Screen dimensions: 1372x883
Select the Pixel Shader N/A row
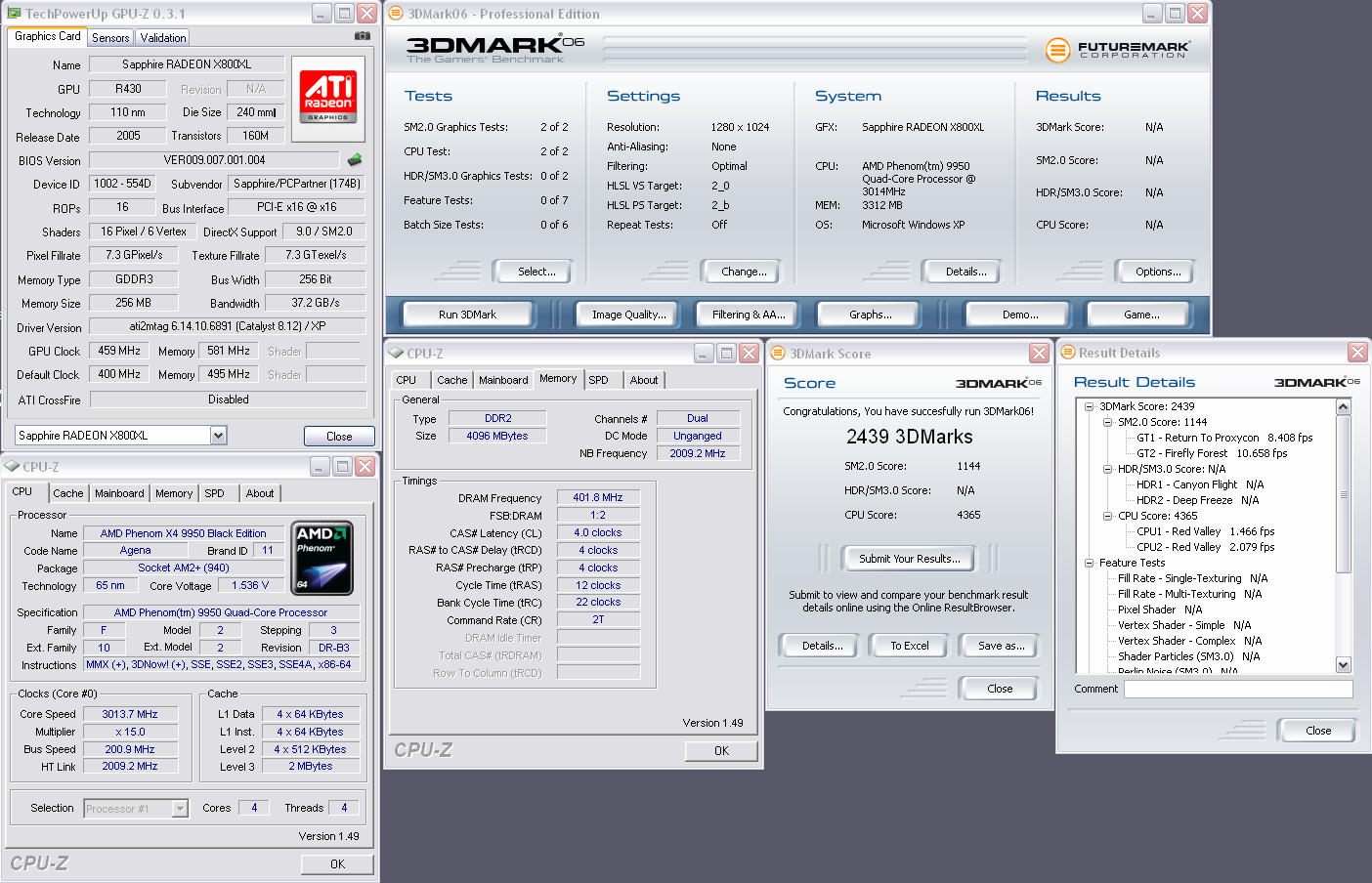point(1160,610)
